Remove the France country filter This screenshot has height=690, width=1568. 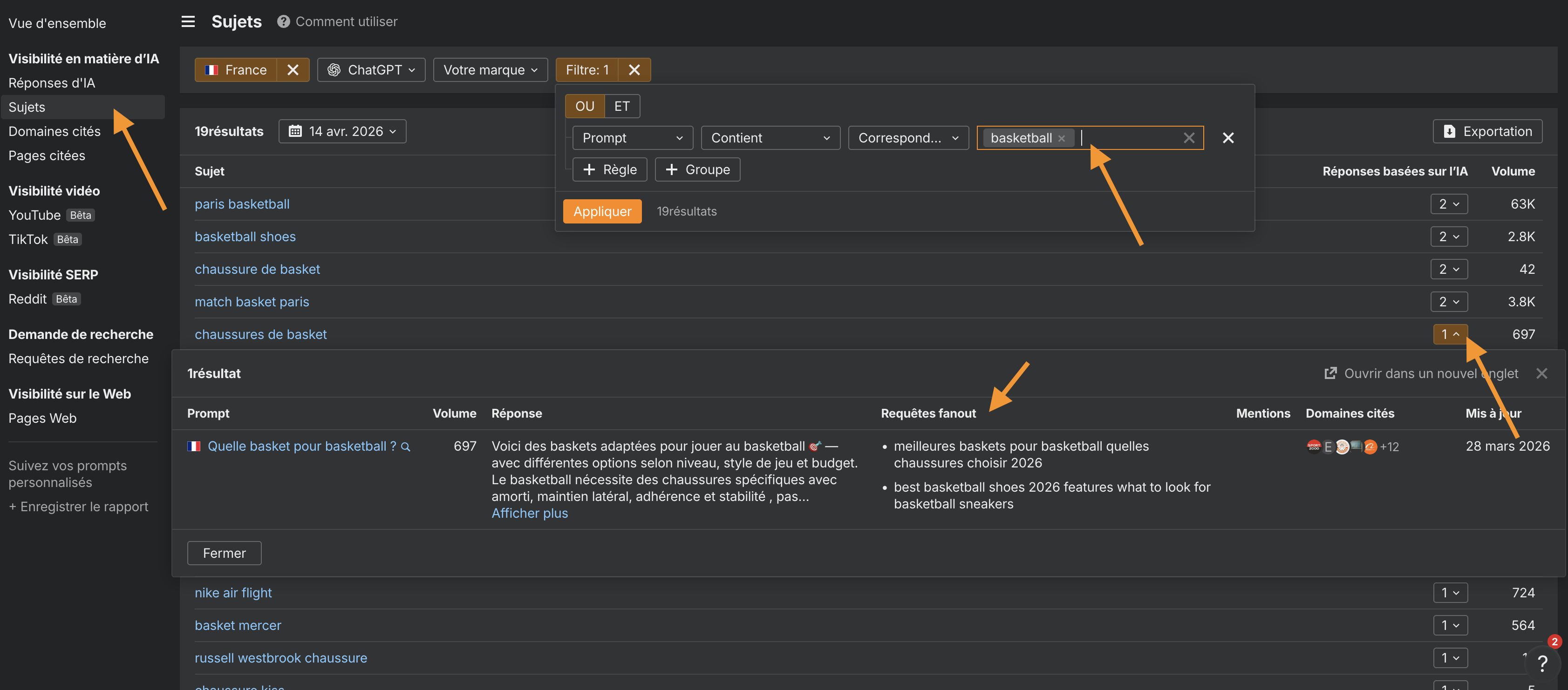click(x=293, y=70)
